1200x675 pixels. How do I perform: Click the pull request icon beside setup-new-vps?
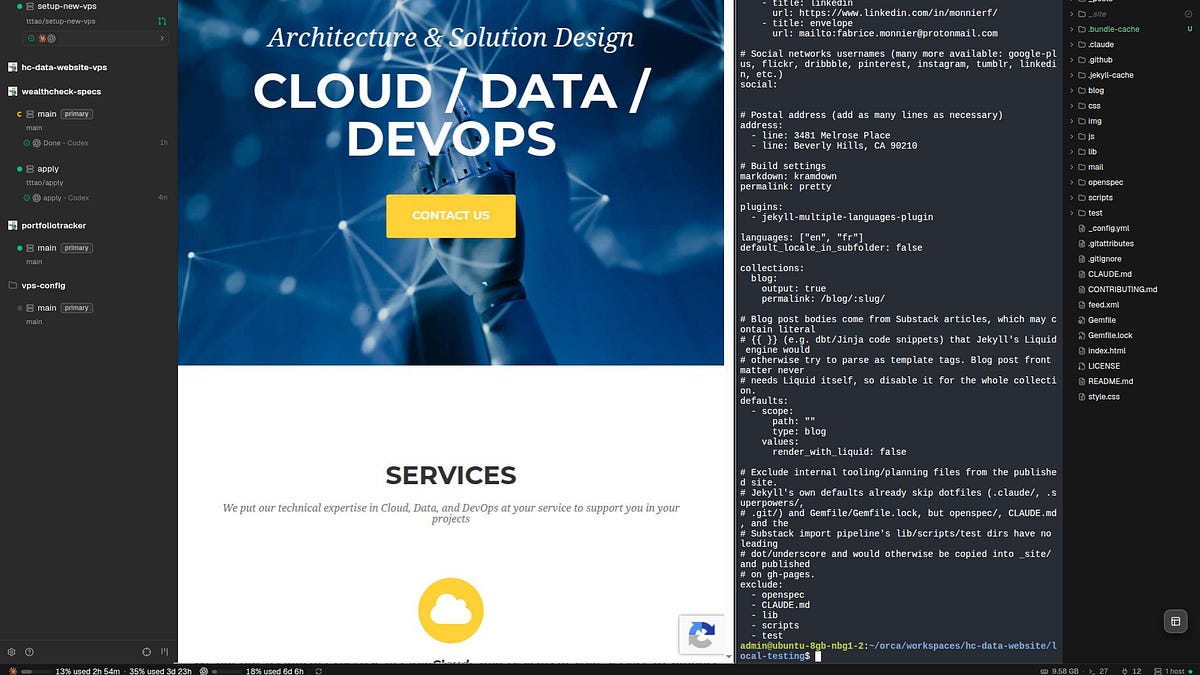[x=162, y=20]
